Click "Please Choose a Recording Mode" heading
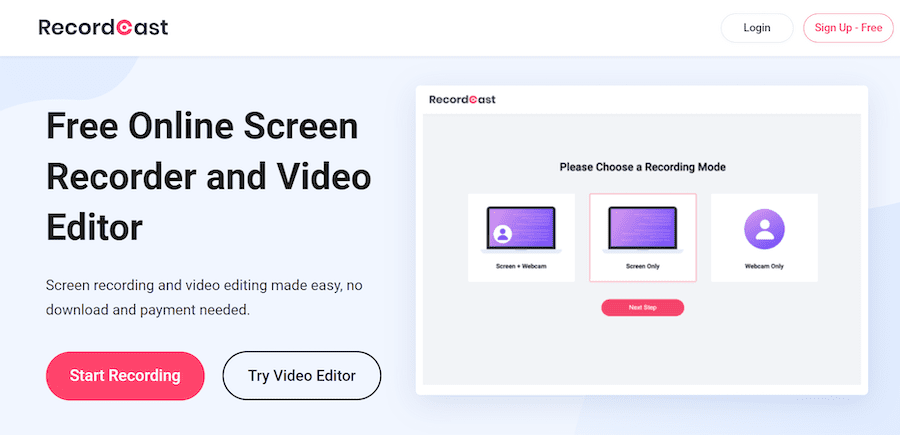 642,168
